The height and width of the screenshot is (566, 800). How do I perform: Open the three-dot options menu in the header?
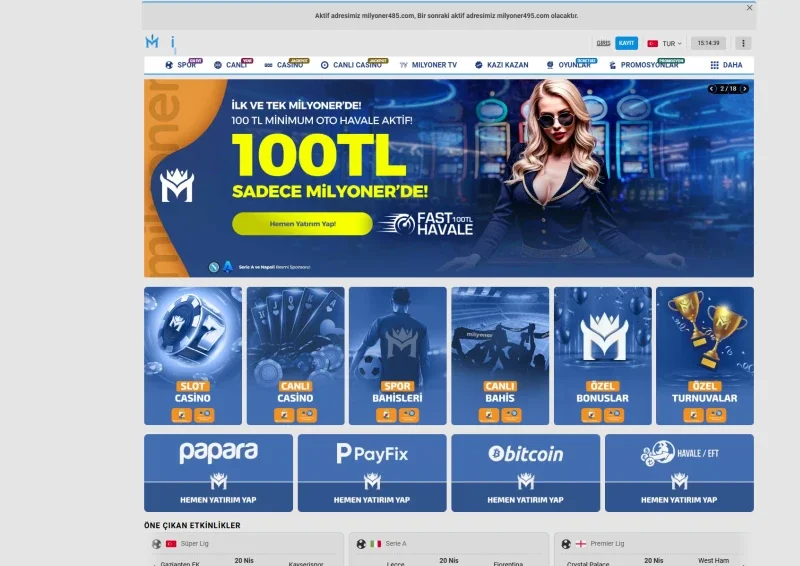(x=743, y=43)
